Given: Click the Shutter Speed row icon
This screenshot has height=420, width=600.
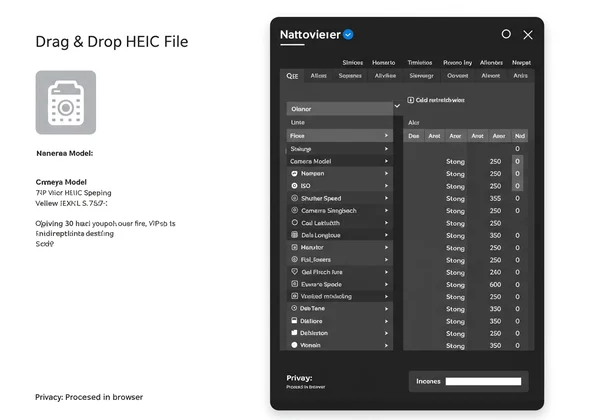Looking at the screenshot, I should pos(294,198).
